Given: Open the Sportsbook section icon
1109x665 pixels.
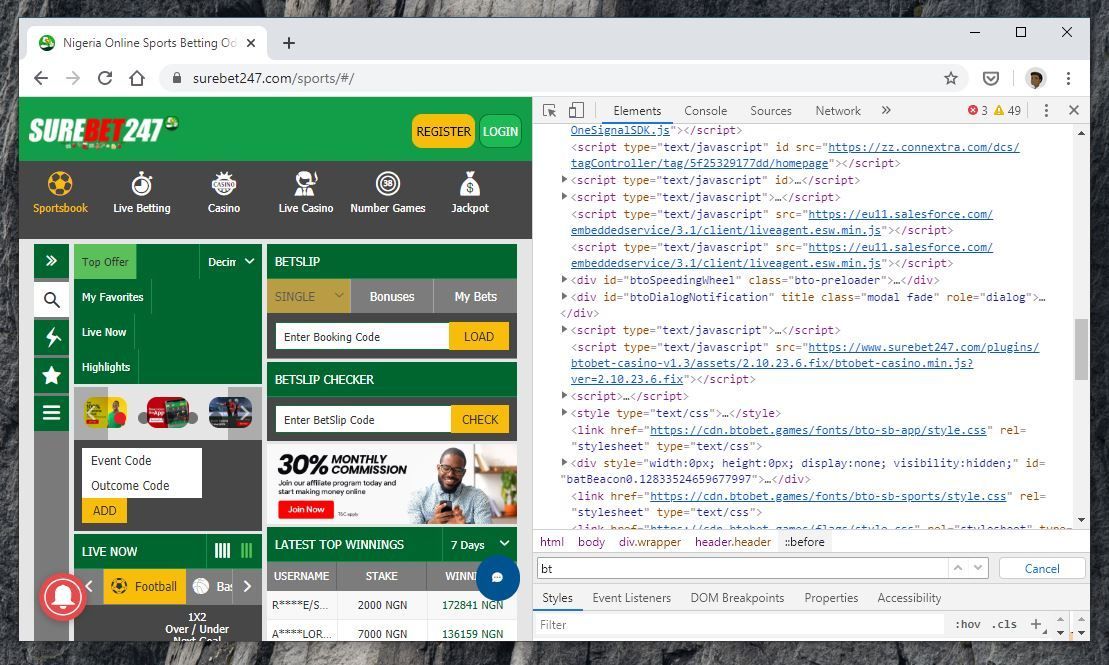Looking at the screenshot, I should pyautogui.click(x=60, y=184).
